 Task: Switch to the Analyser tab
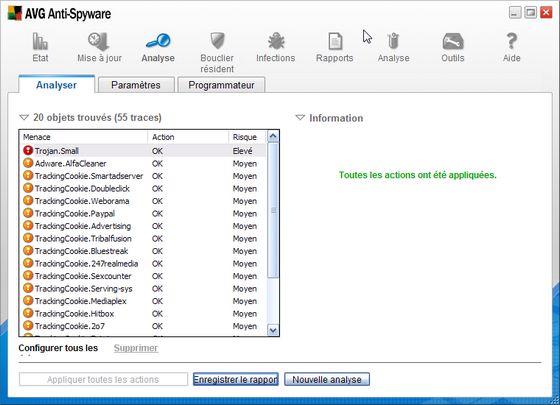point(56,85)
